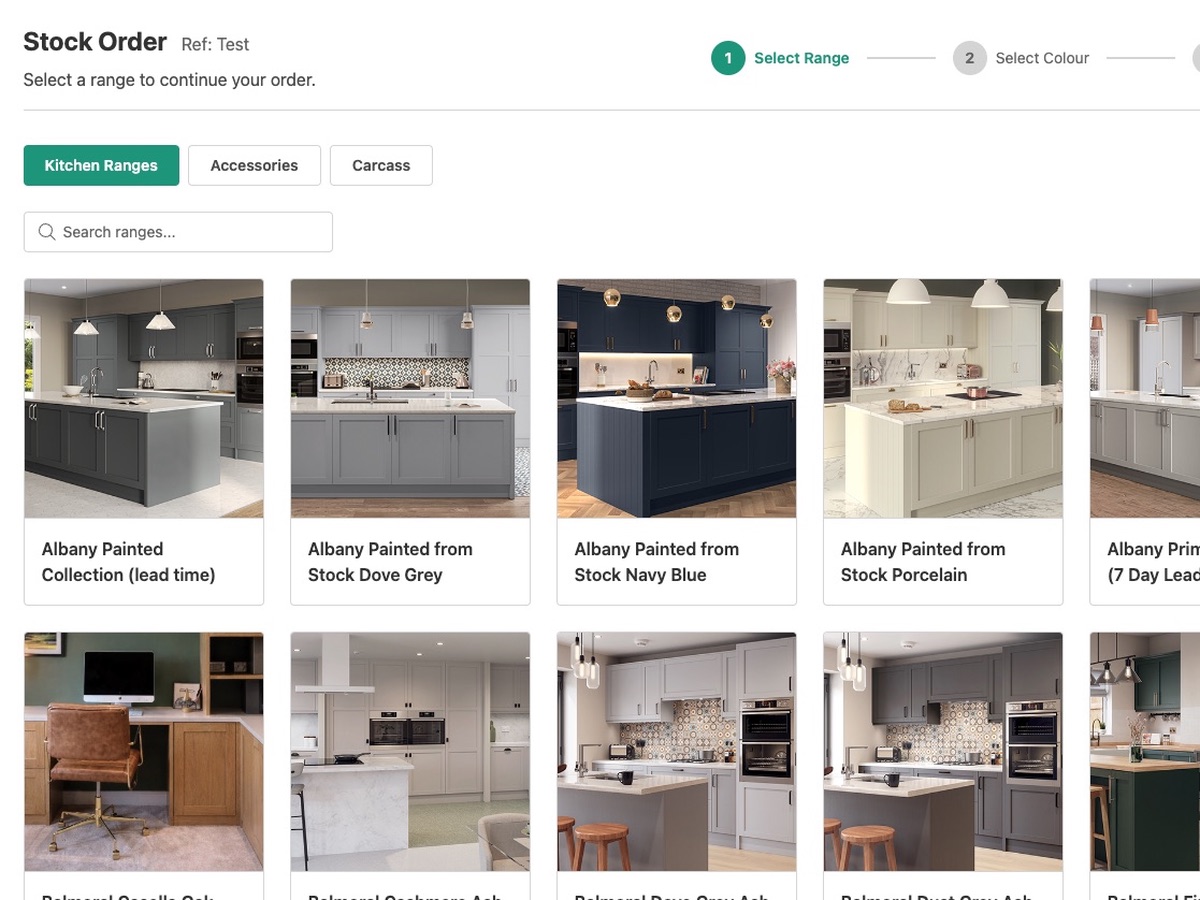Open the light grey kitchen with patterned tiles image
The height and width of the screenshot is (900, 1200).
click(x=677, y=751)
